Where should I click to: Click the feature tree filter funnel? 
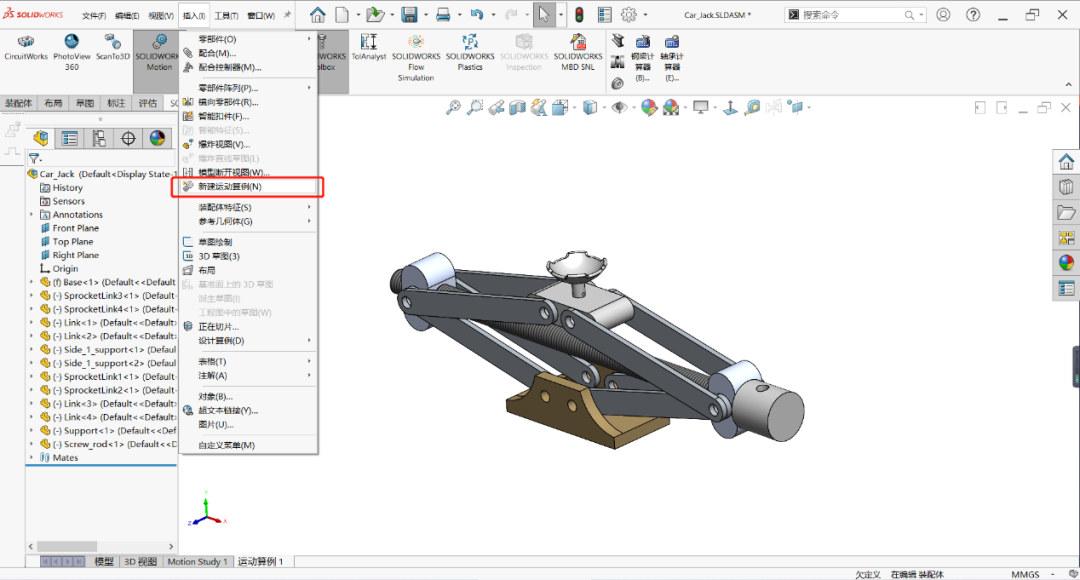point(34,159)
